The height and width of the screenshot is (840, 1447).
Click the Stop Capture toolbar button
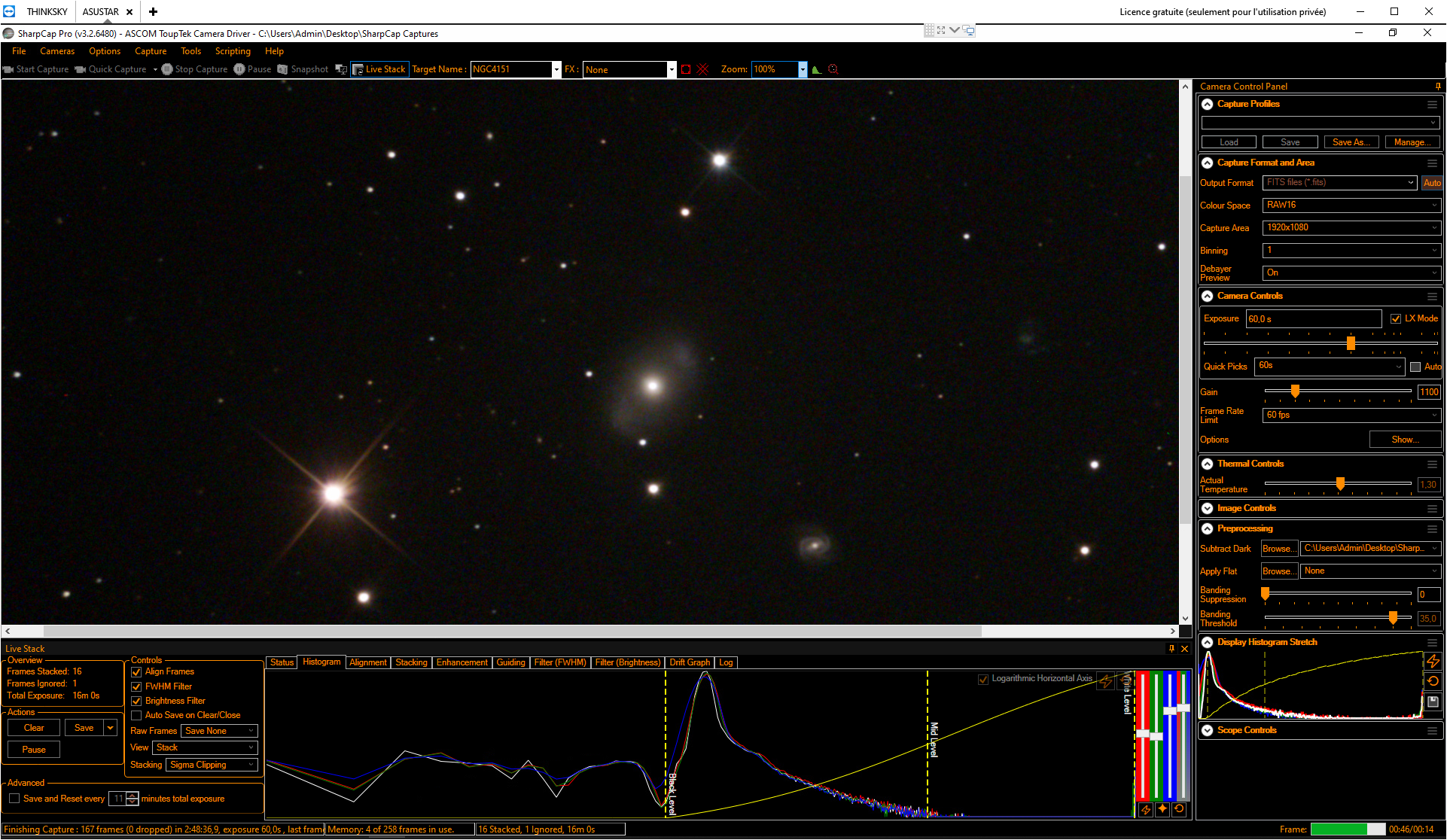[195, 69]
